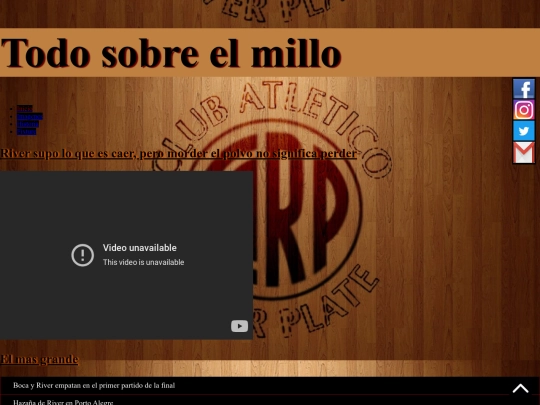This screenshot has width=540, height=405.
Task: Open the Facebook social icon
Action: click(x=524, y=89)
